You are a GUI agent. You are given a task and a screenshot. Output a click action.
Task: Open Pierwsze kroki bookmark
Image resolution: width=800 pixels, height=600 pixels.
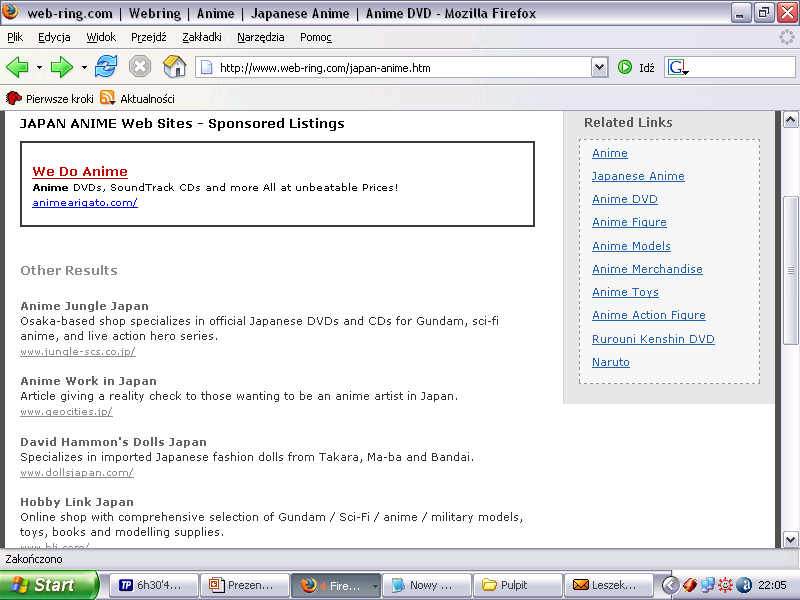point(49,98)
